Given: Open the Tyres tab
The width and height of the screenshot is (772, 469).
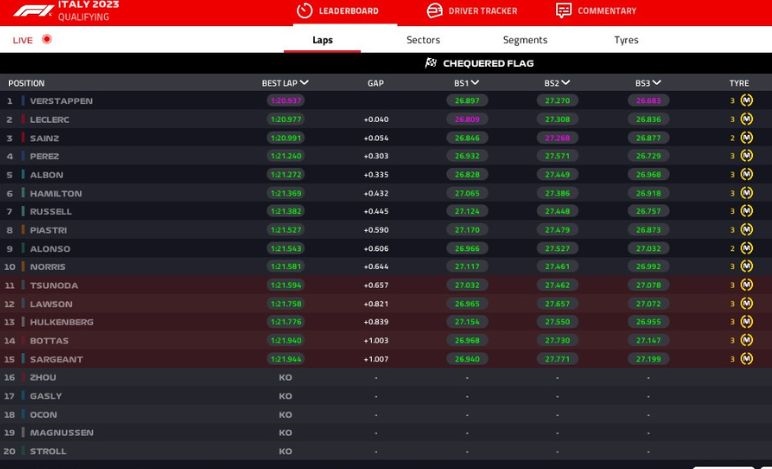Looking at the screenshot, I should point(626,40).
